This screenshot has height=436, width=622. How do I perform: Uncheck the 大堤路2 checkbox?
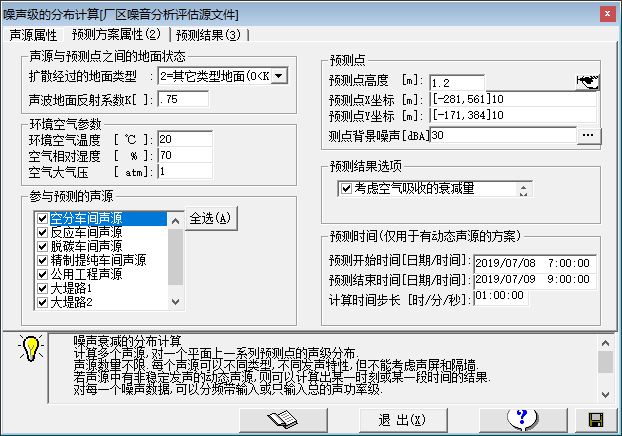click(x=42, y=302)
